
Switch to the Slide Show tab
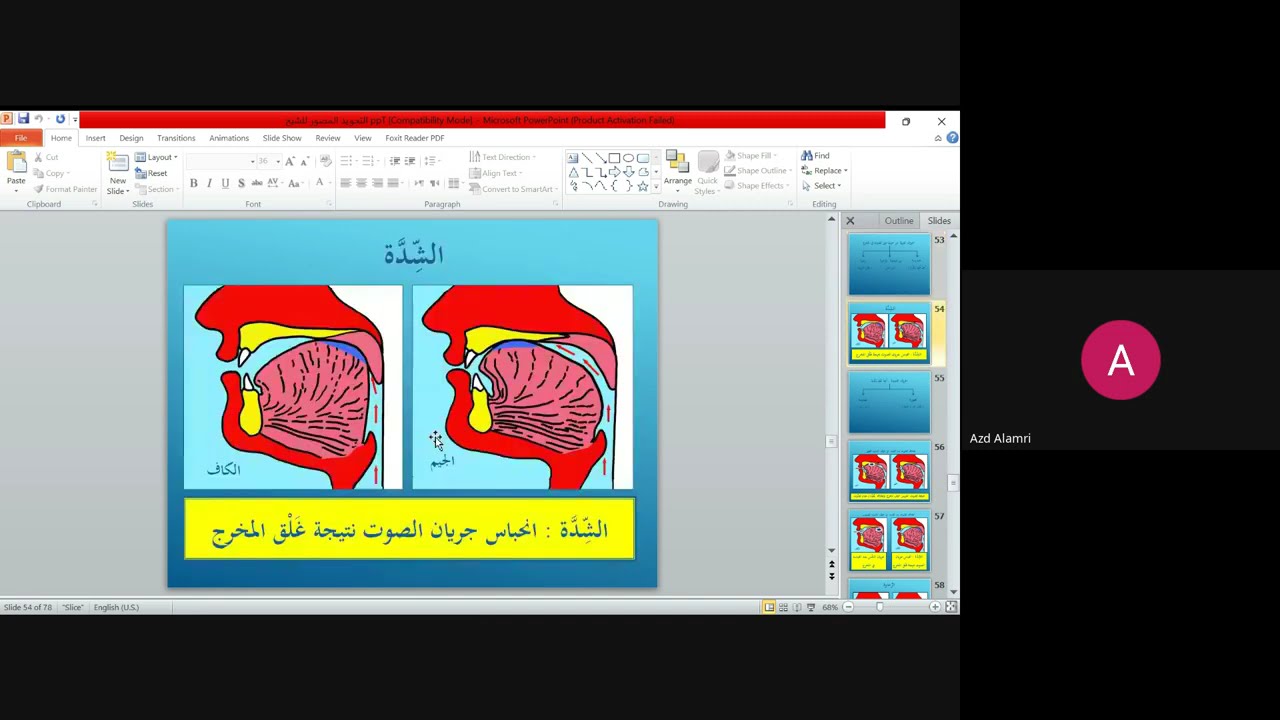282,138
